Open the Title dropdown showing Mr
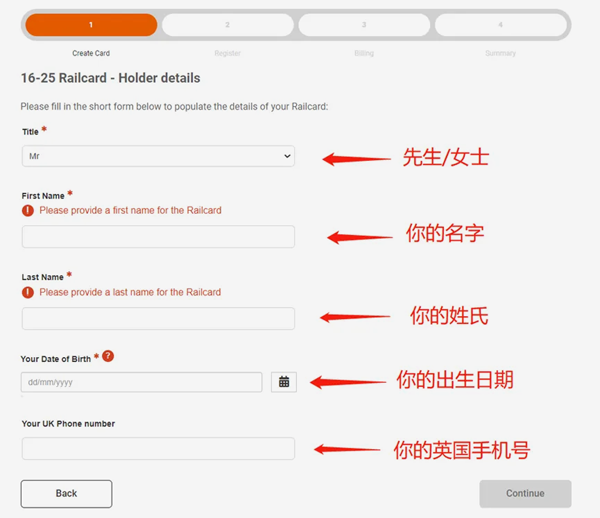600x518 pixels. (x=157, y=157)
